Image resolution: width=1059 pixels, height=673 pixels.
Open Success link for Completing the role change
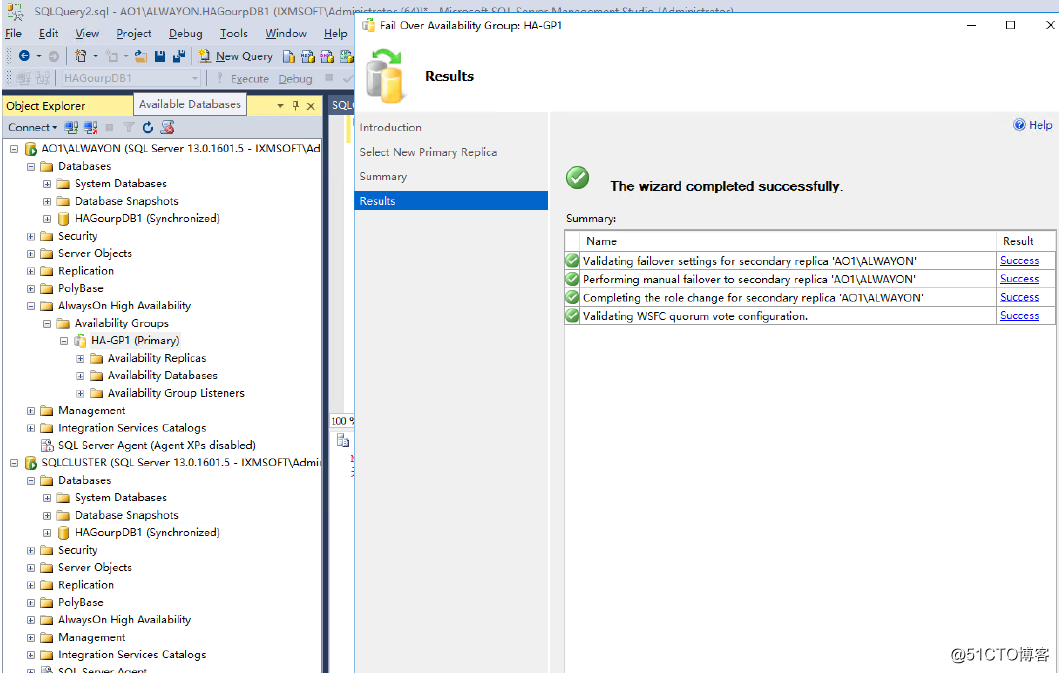pos(1019,297)
